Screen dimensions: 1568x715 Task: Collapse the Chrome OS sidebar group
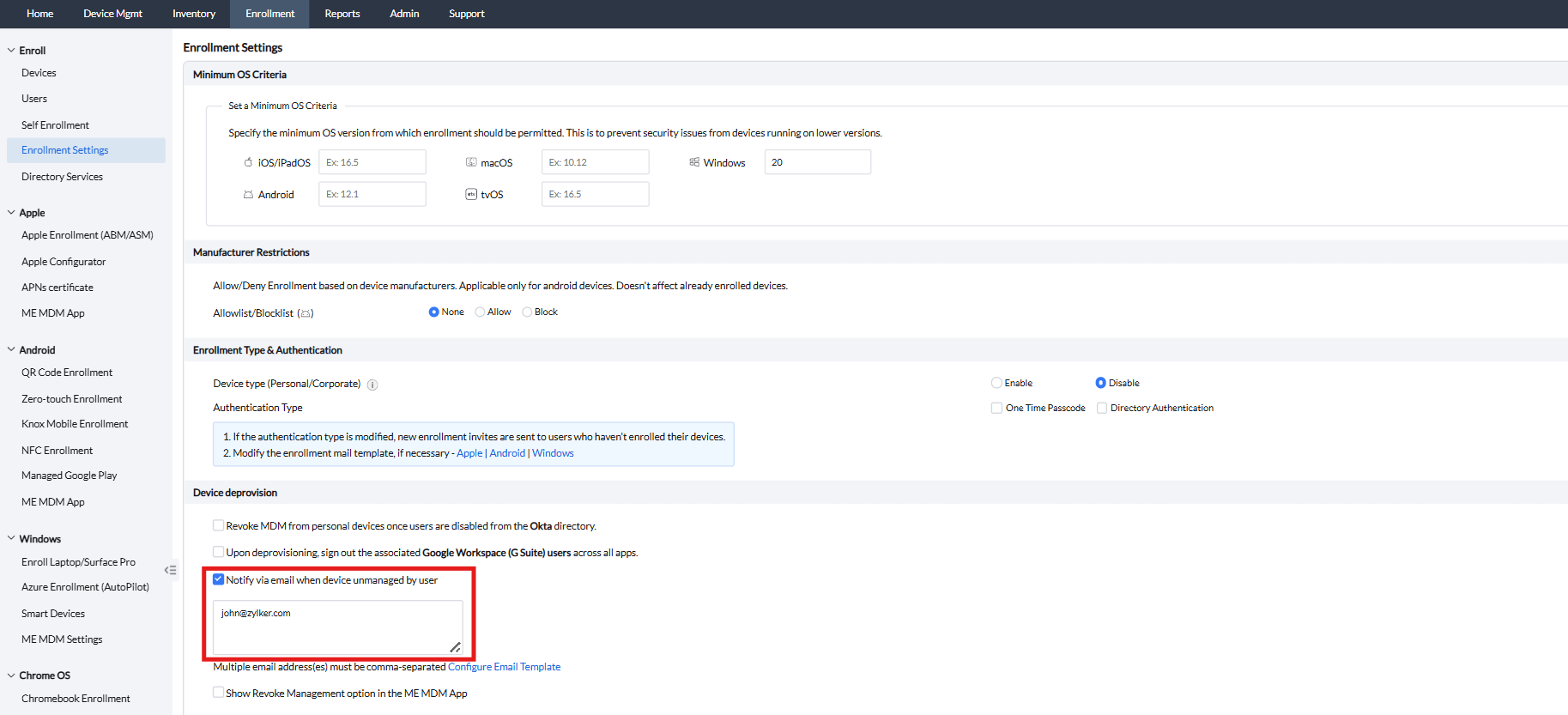click(x=11, y=676)
